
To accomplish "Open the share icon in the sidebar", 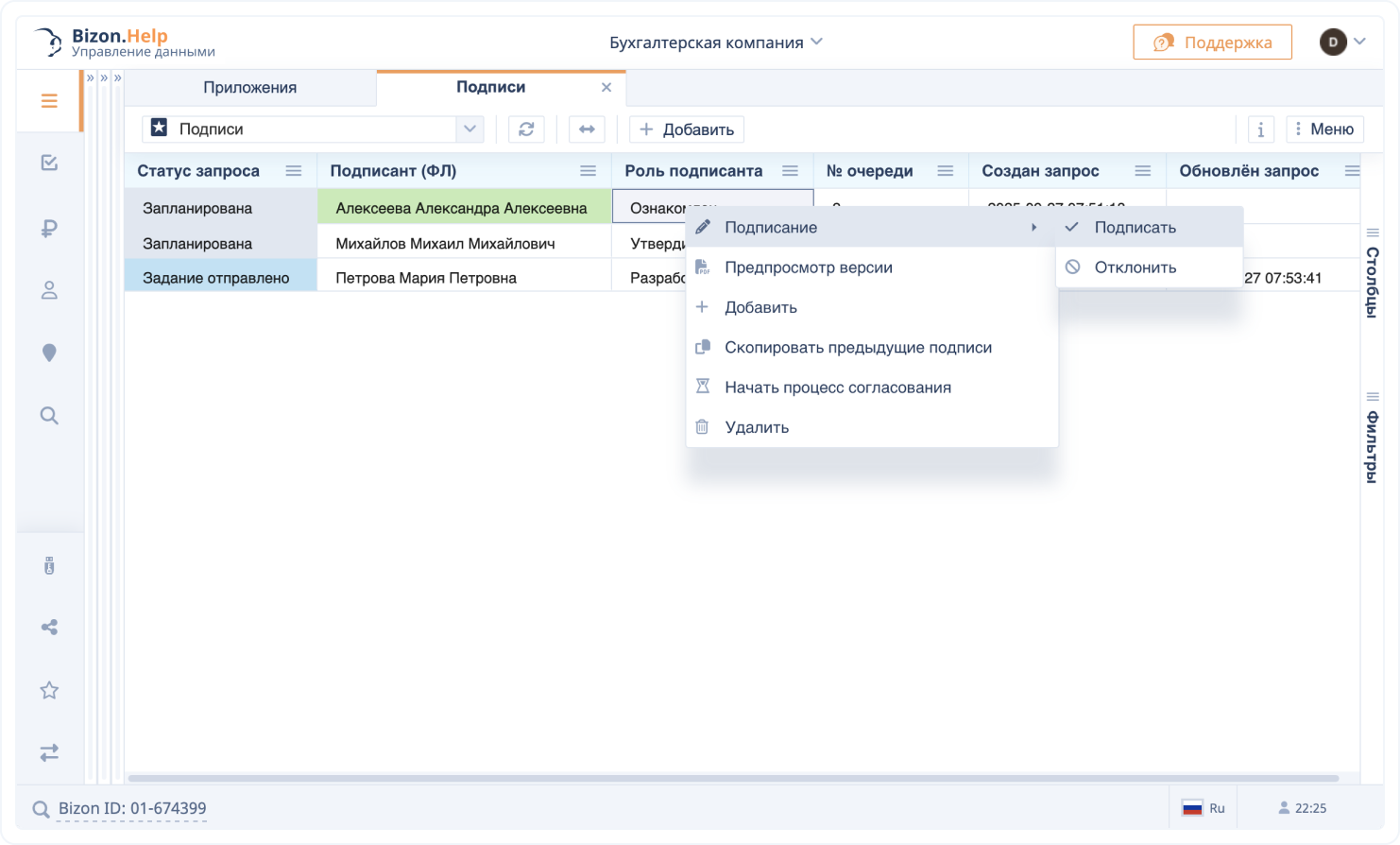I will click(49, 627).
